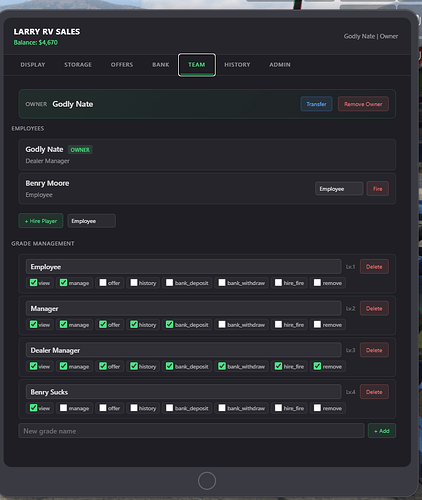Enable remove for Employee grade
422x500 pixels.
(317, 283)
